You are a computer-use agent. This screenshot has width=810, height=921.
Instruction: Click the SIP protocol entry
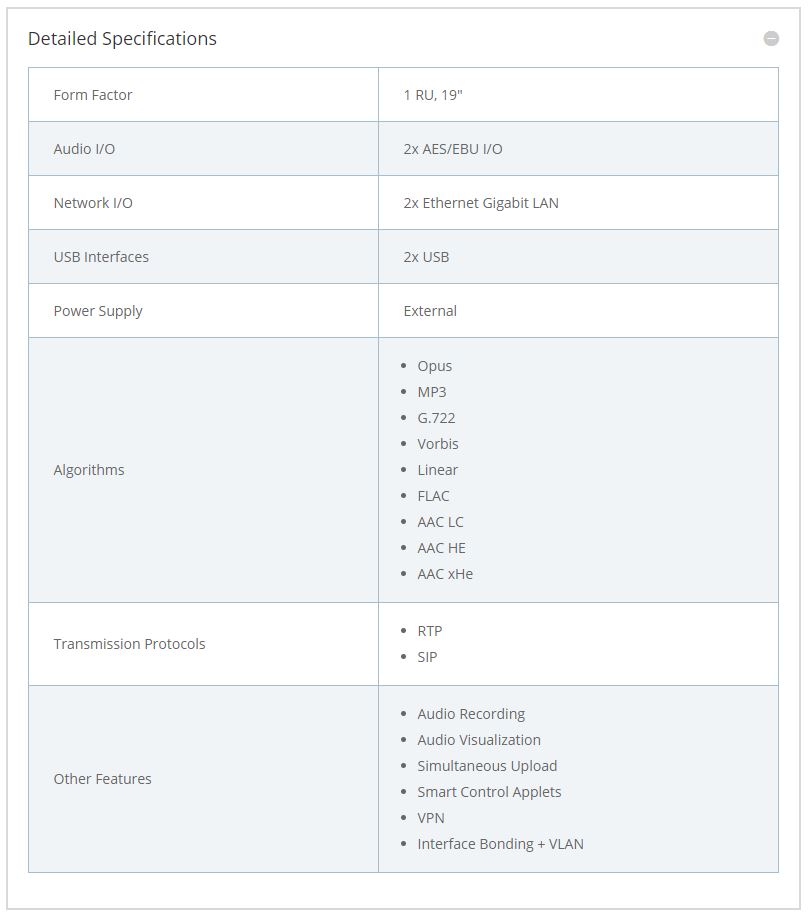coord(427,657)
